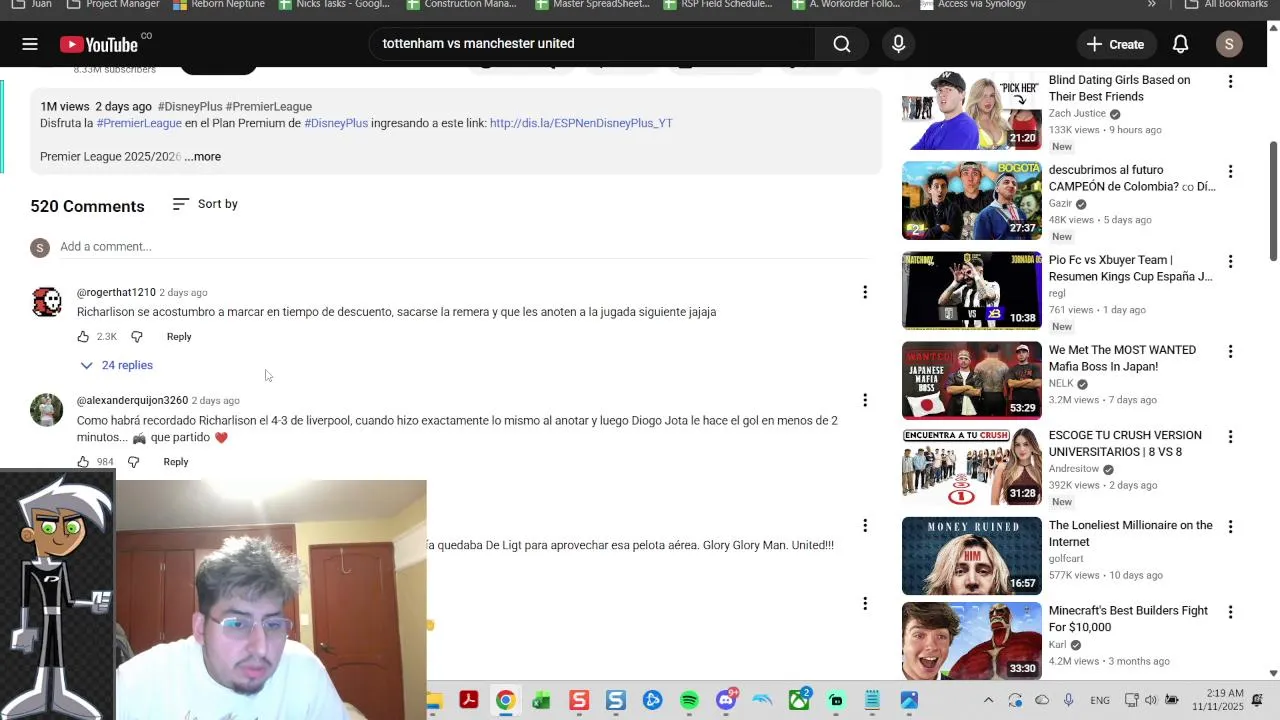This screenshot has width=1280, height=720.
Task: Open the YouTube hamburger guide menu
Action: (x=30, y=44)
